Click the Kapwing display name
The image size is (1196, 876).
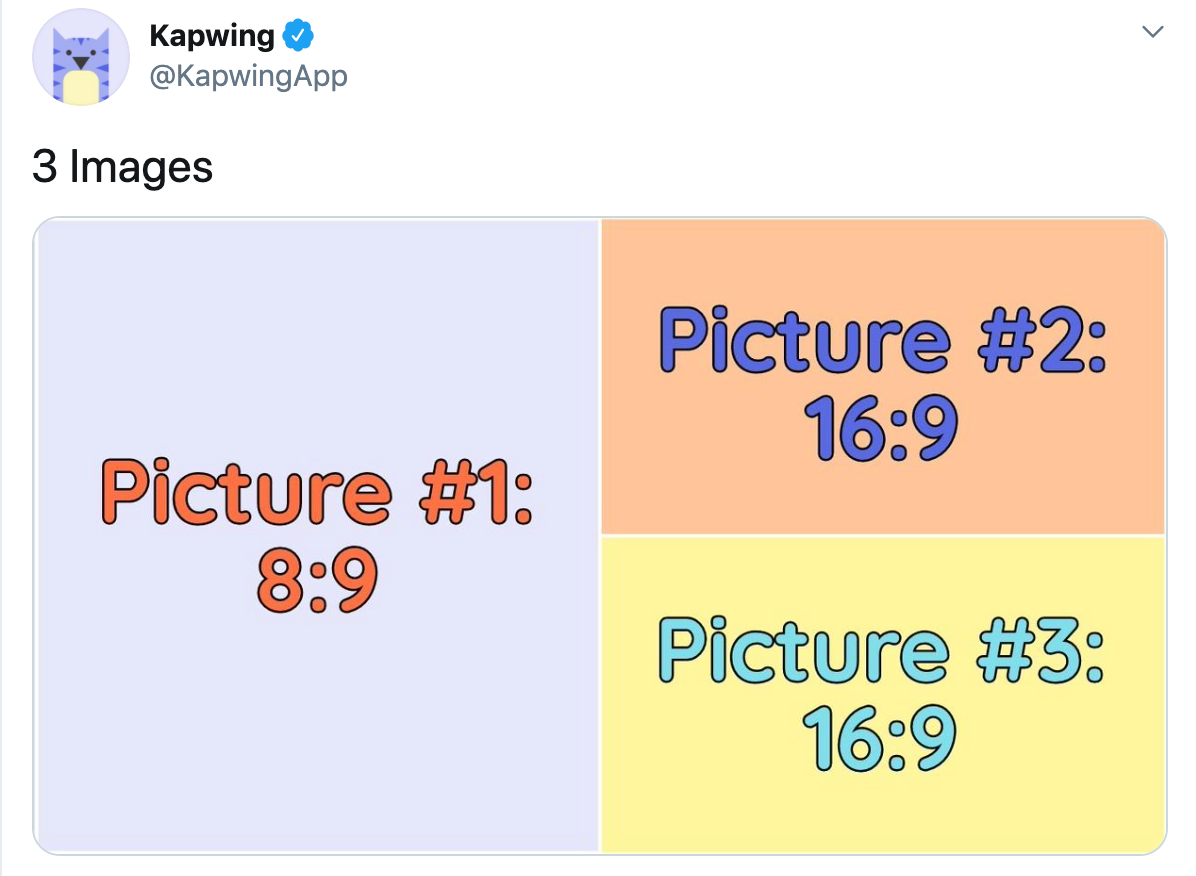211,34
